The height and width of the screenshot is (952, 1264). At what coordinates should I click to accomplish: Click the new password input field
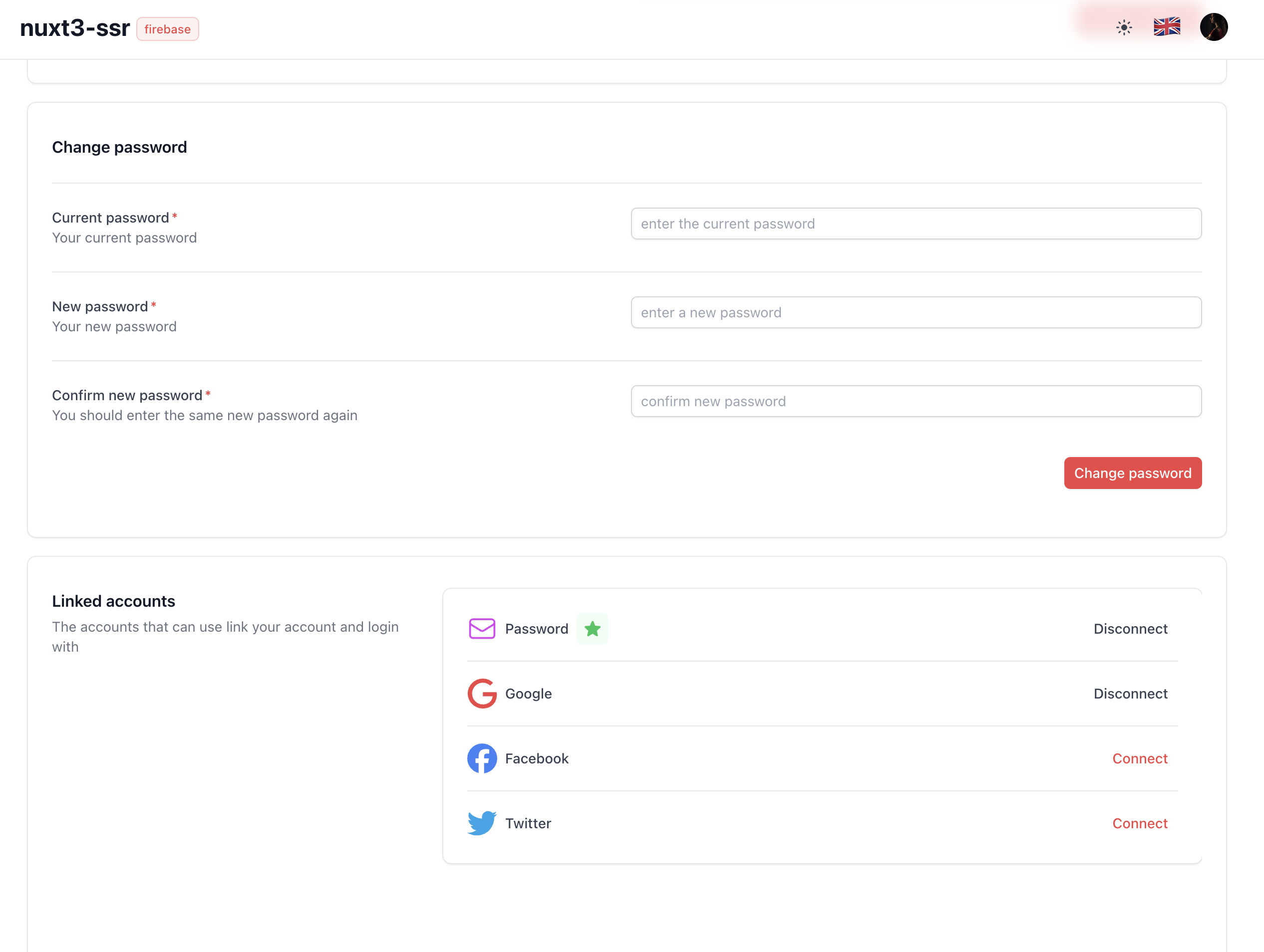[x=916, y=312]
